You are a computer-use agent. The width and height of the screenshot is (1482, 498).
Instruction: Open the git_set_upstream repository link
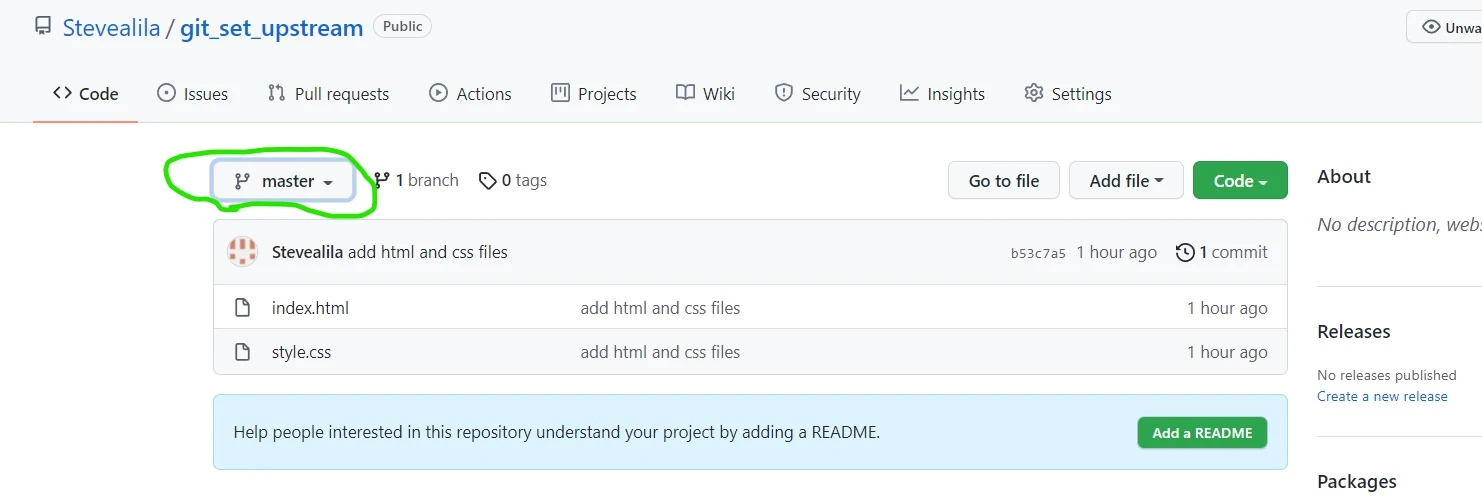pyautogui.click(x=271, y=28)
